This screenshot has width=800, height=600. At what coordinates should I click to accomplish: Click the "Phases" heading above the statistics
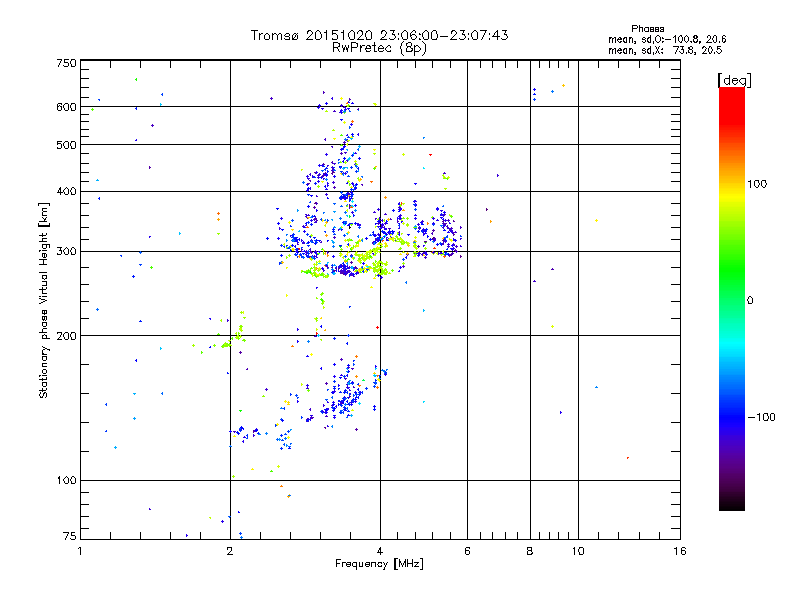click(x=647, y=29)
